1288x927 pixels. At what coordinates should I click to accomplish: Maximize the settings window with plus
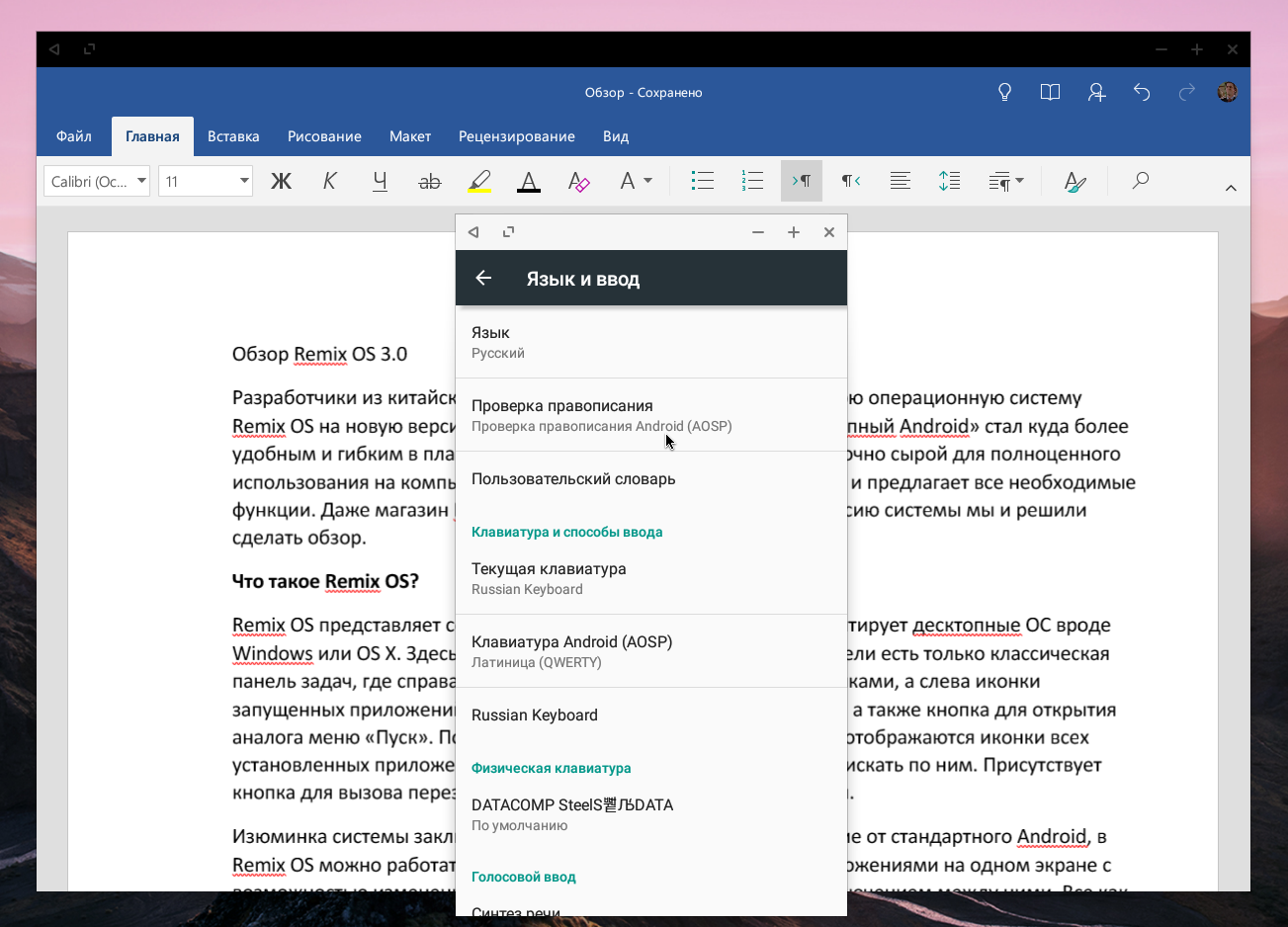coord(794,232)
